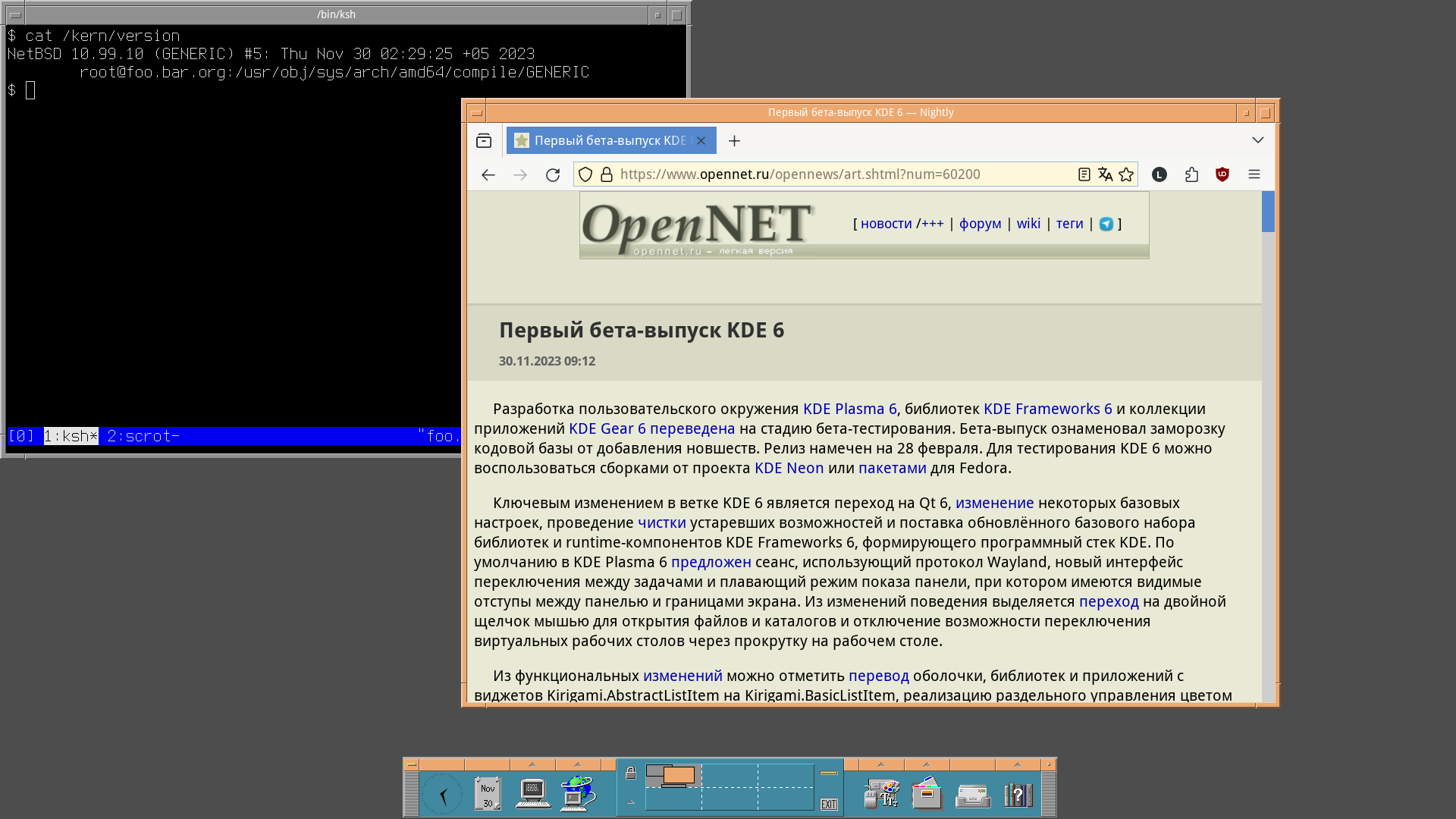
Task: Select tmux window '1:ksh*' in status bar
Action: (71, 437)
